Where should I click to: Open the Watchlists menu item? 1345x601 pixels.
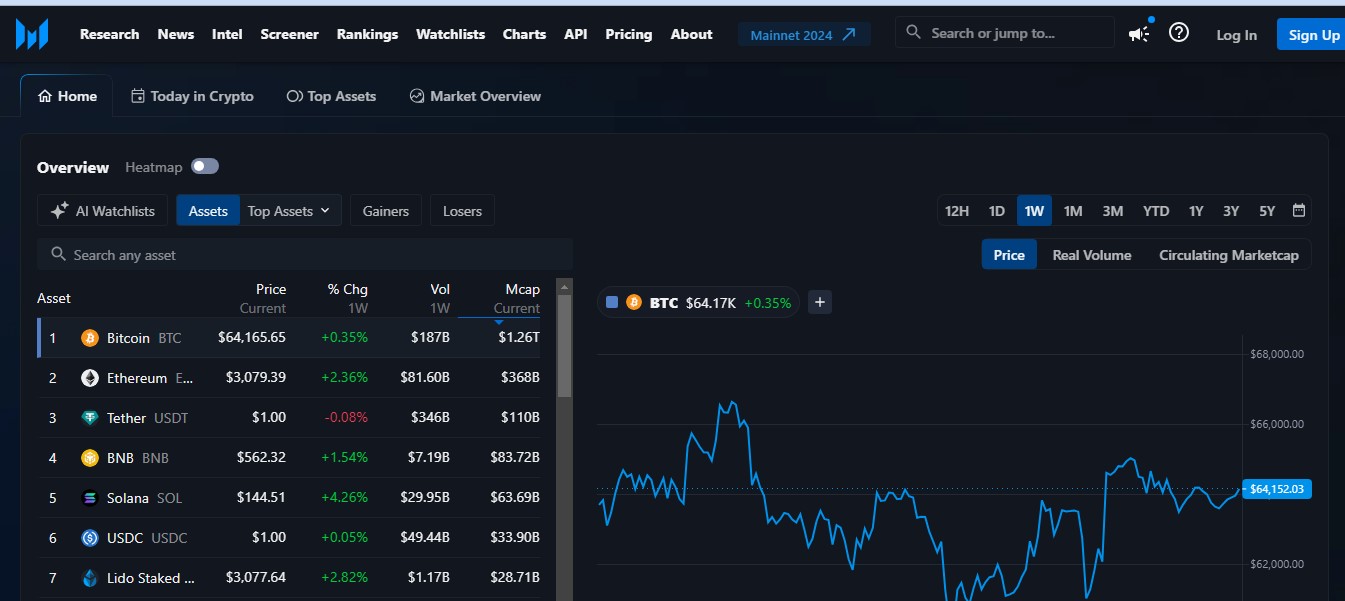click(x=450, y=34)
